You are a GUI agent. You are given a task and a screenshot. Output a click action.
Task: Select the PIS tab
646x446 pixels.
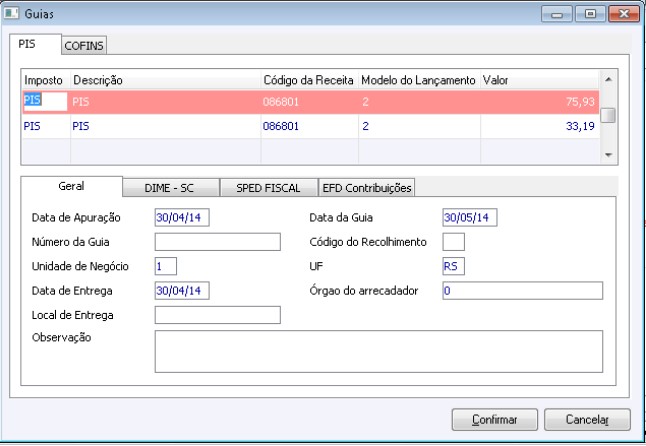pyautogui.click(x=35, y=44)
